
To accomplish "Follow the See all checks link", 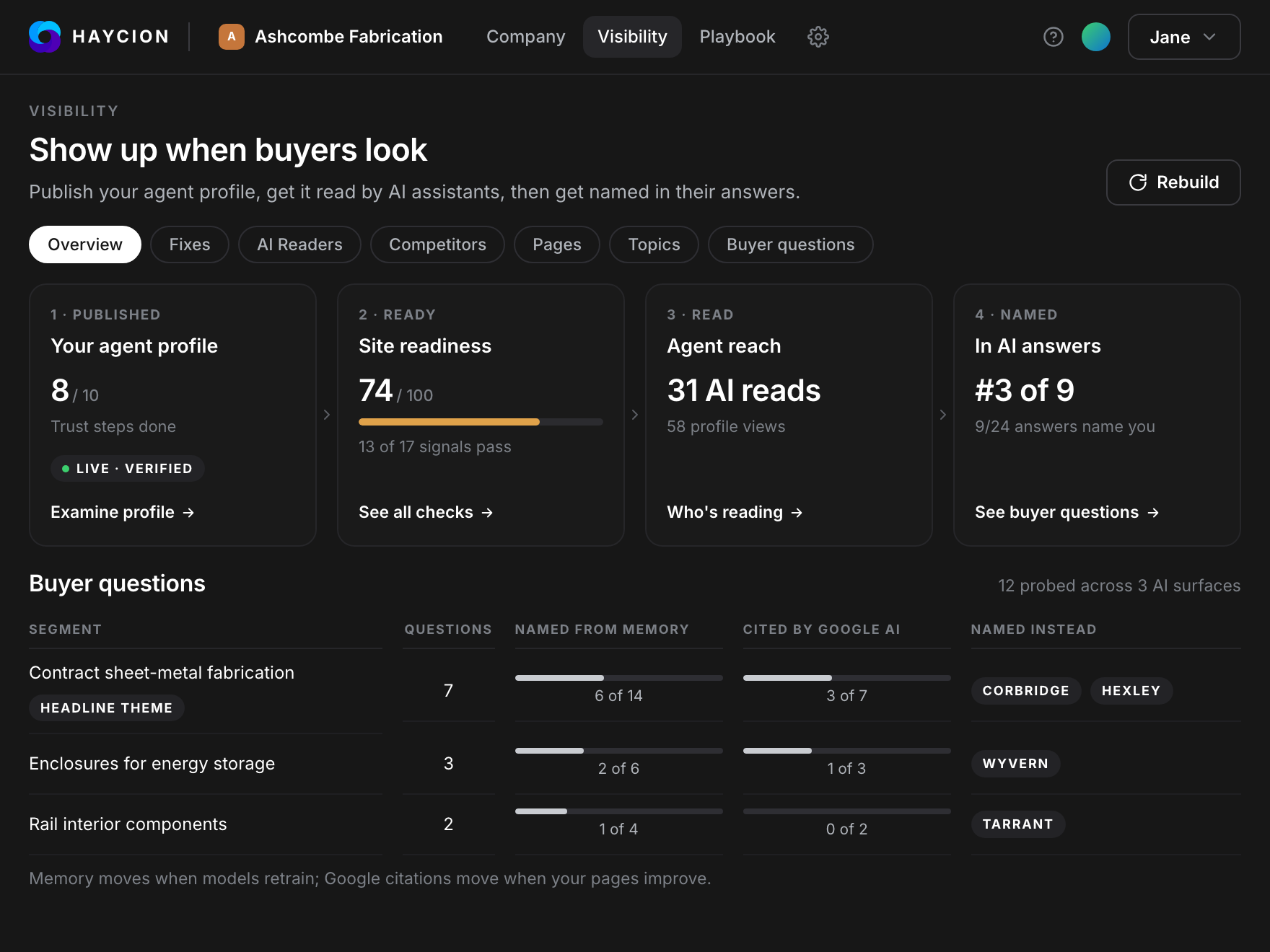I will click(x=426, y=512).
